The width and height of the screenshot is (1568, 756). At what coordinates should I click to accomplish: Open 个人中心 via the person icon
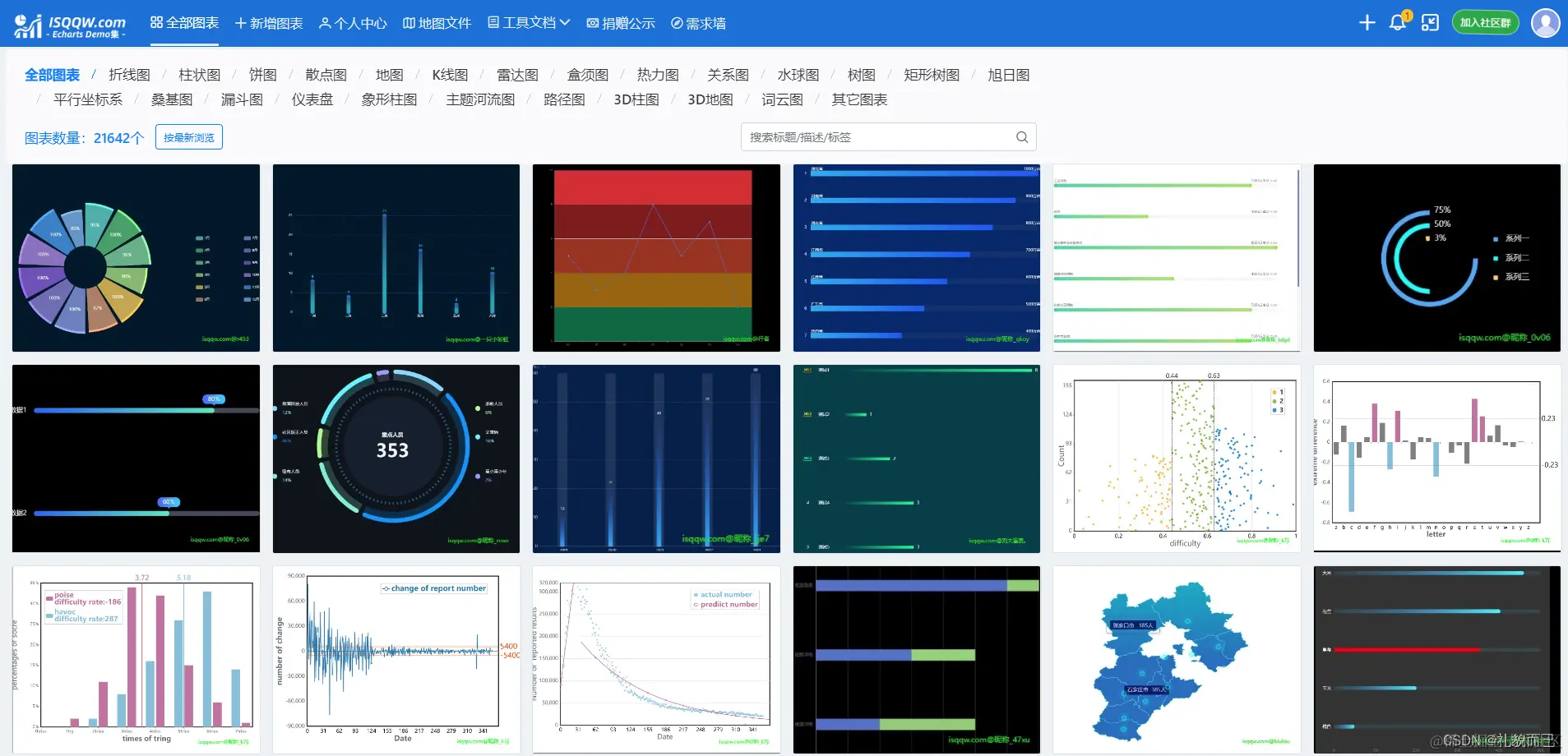[352, 23]
